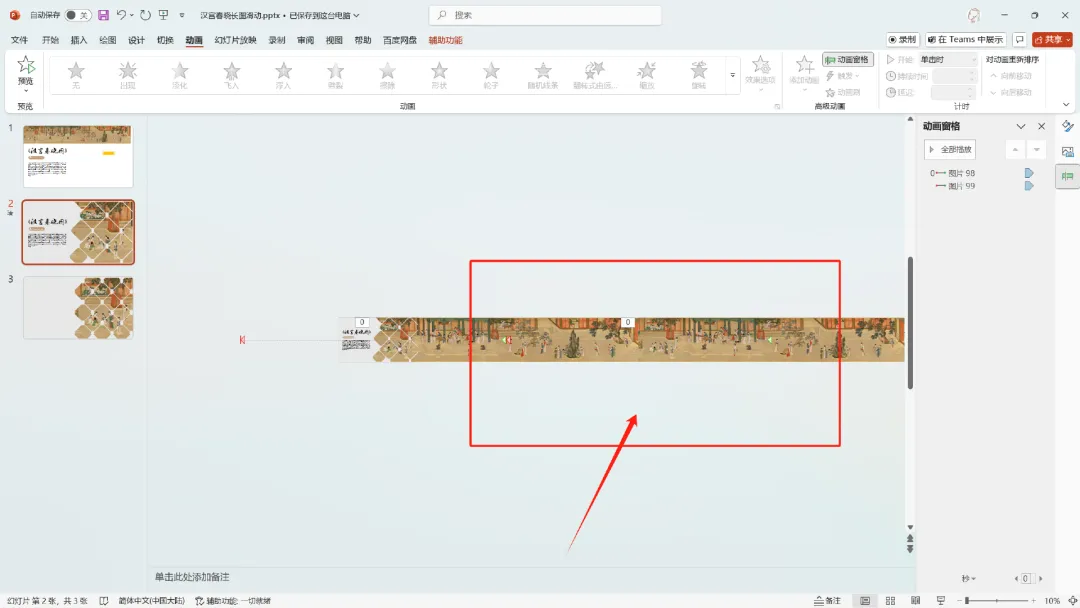Open customize quick access toolbar dropdown
The height and width of the screenshot is (608, 1080).
point(182,15)
